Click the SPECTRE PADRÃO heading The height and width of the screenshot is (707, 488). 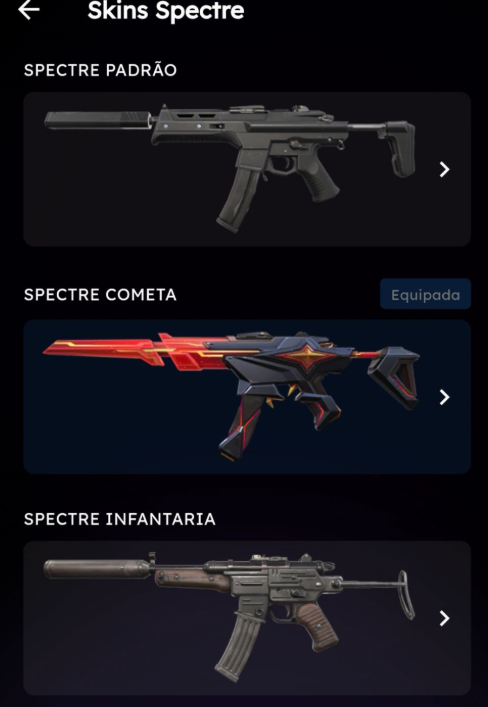tap(100, 70)
